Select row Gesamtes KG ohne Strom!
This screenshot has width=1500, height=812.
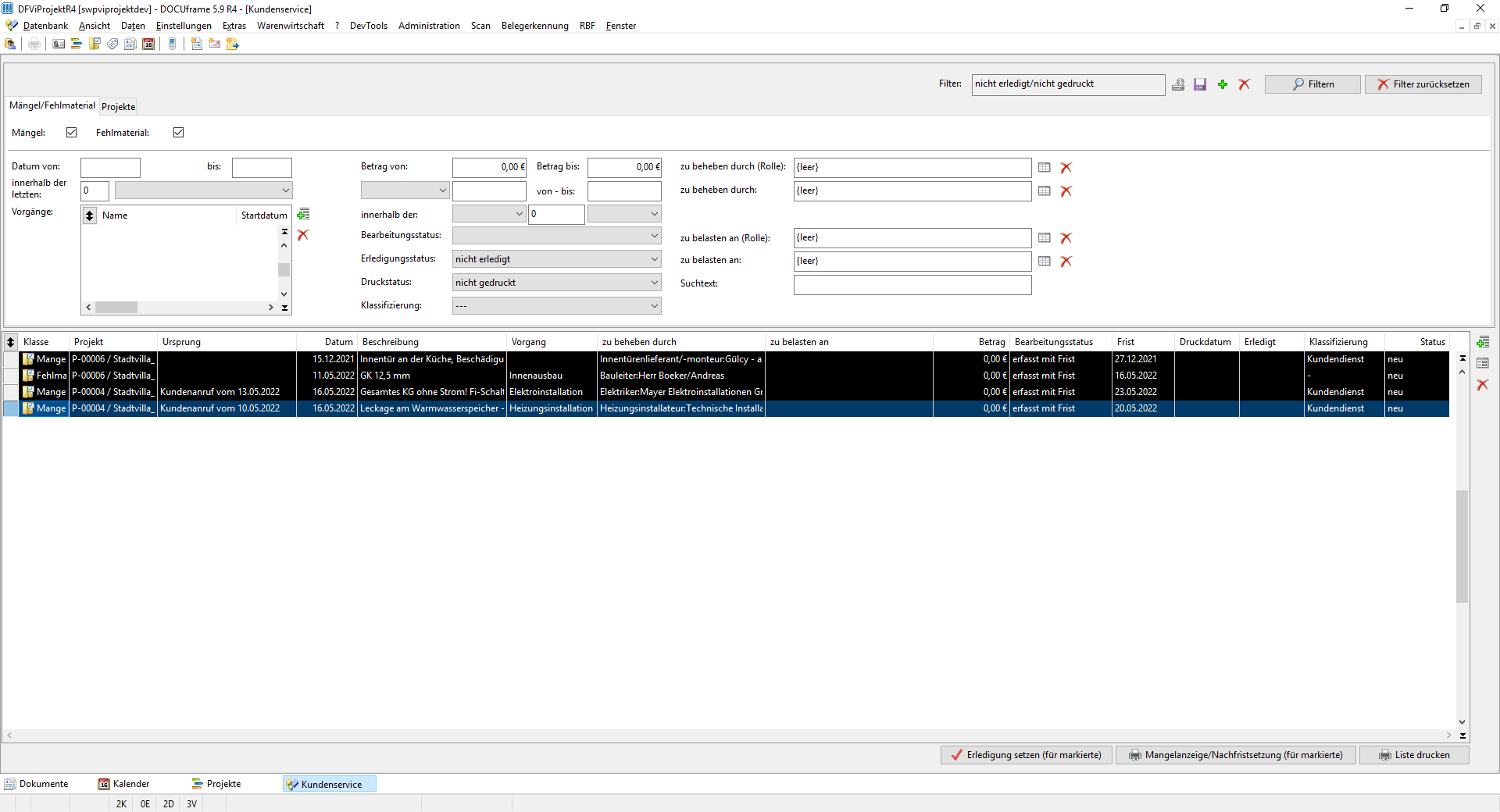tap(727, 392)
